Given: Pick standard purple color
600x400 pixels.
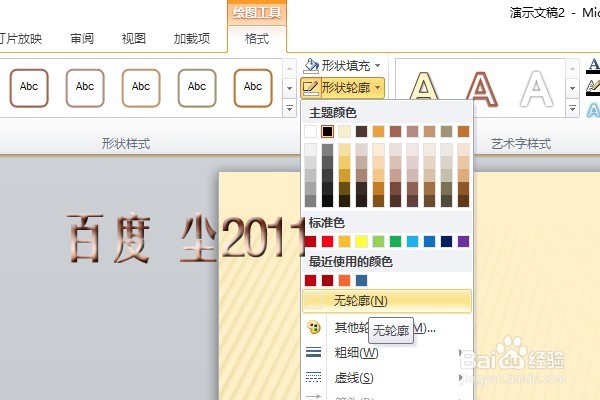Looking at the screenshot, I should pos(463,242).
